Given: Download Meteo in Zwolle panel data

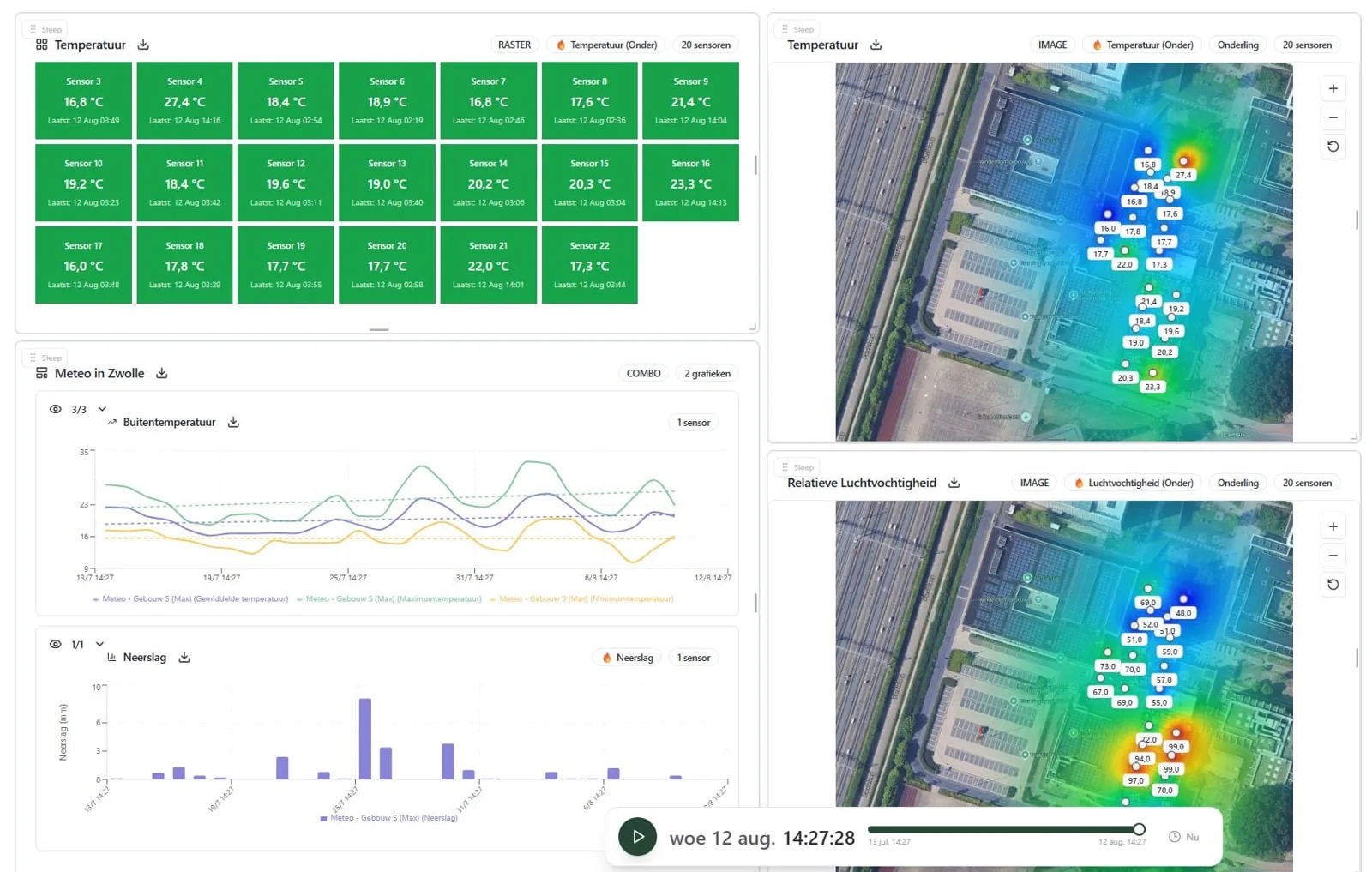Looking at the screenshot, I should (x=161, y=373).
